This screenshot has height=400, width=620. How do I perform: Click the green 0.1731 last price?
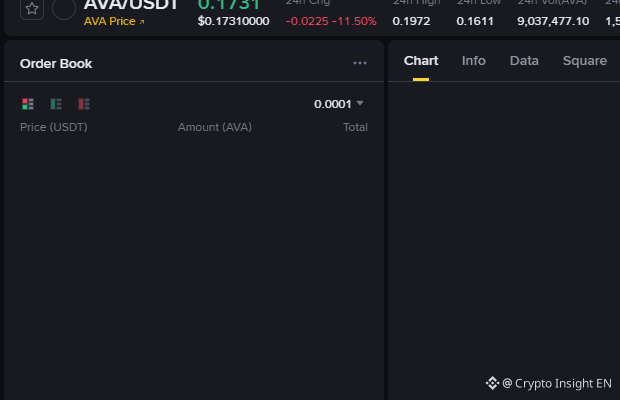click(229, 5)
